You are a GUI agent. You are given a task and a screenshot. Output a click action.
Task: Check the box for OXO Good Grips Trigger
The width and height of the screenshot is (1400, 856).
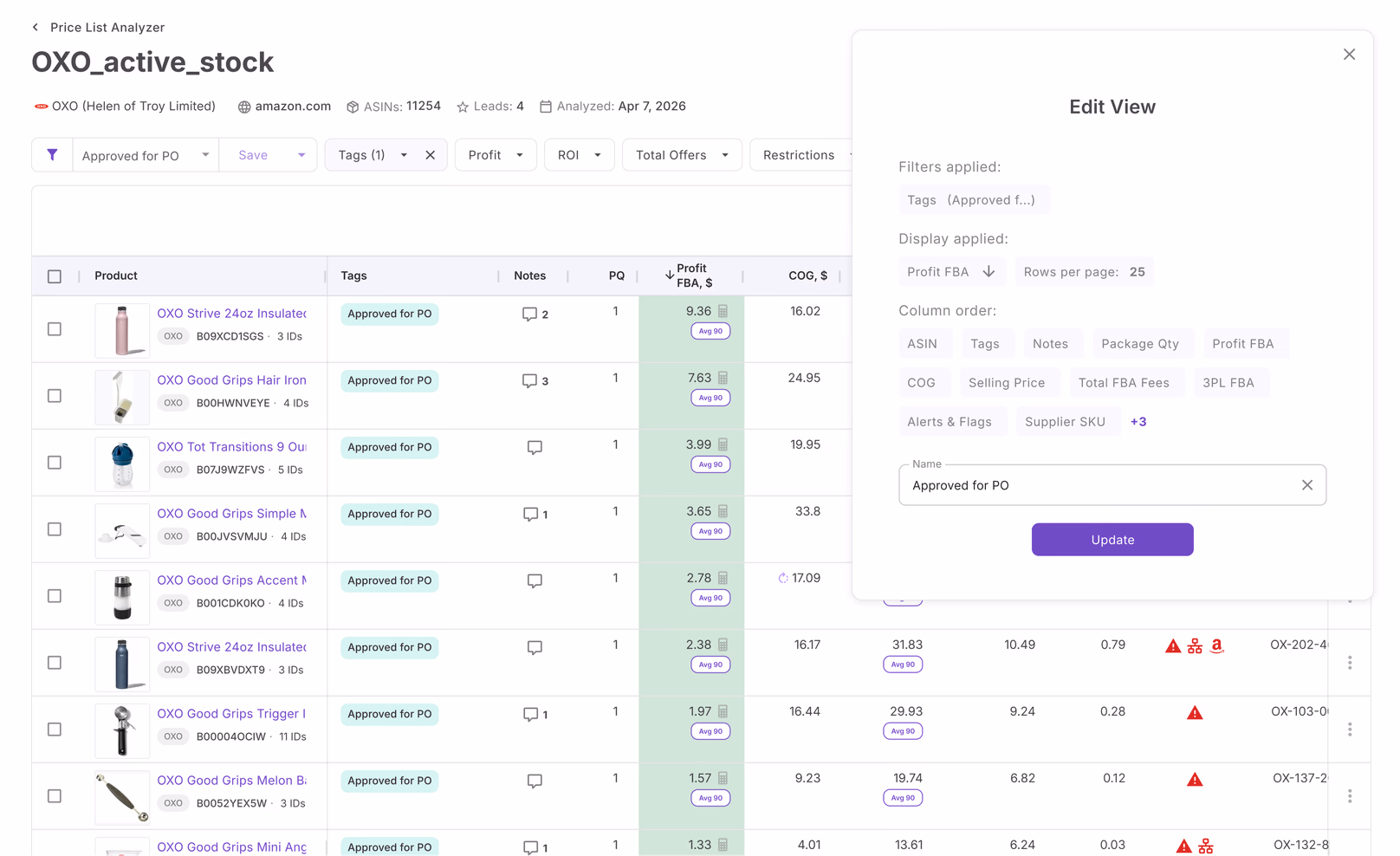(x=55, y=730)
